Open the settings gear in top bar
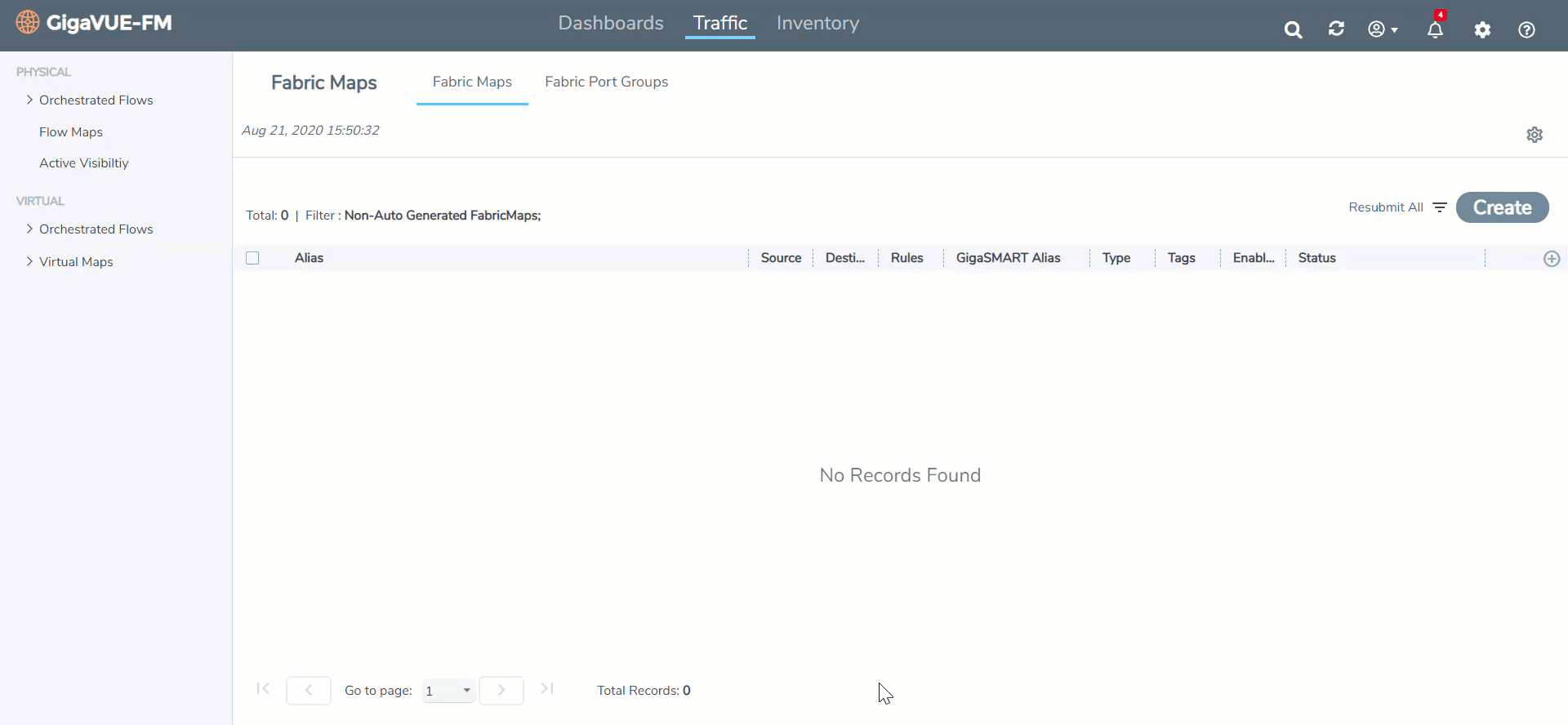Screen dimensions: 1568x725 (x=1482, y=30)
